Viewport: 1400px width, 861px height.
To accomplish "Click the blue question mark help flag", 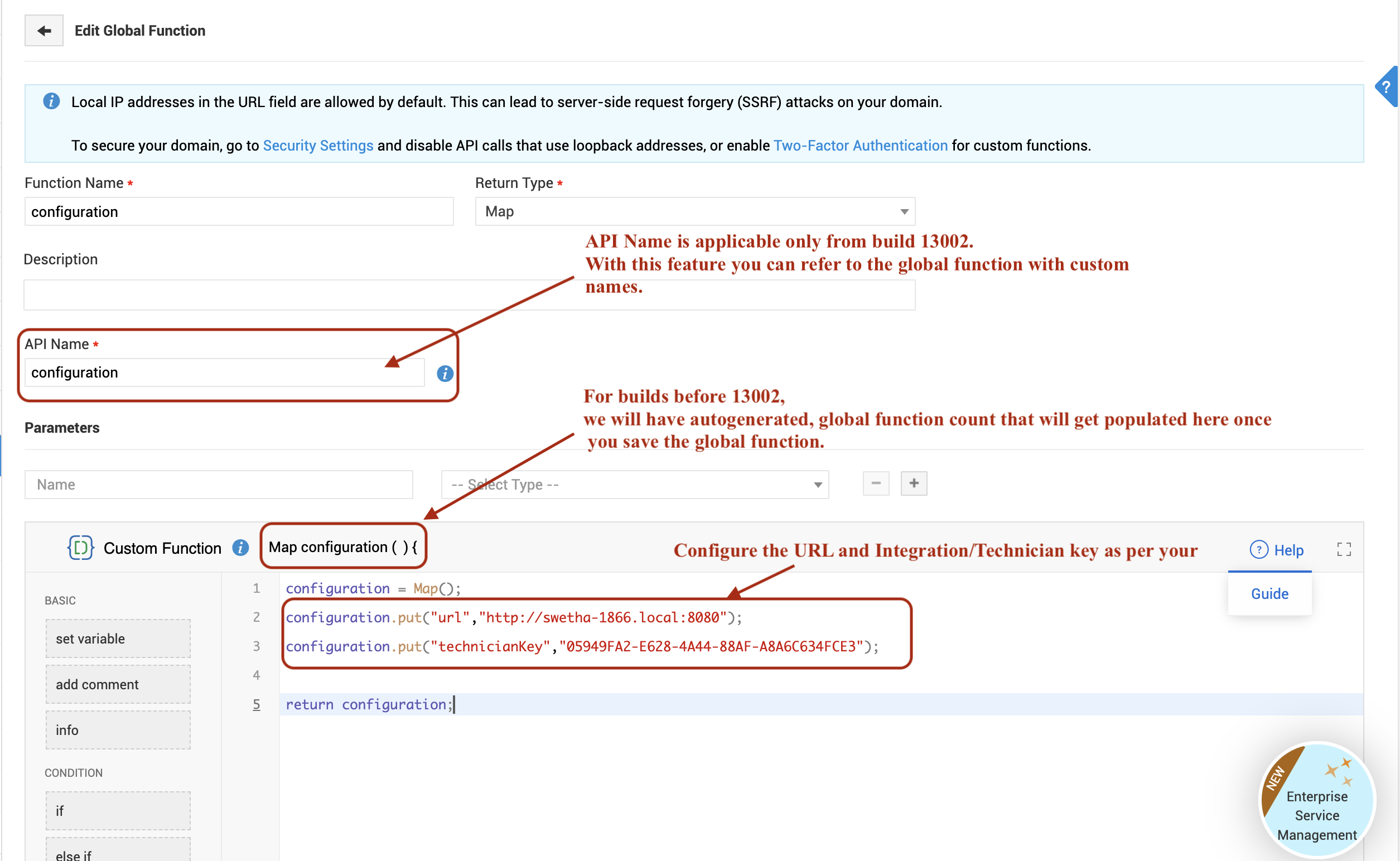I will coord(1386,87).
